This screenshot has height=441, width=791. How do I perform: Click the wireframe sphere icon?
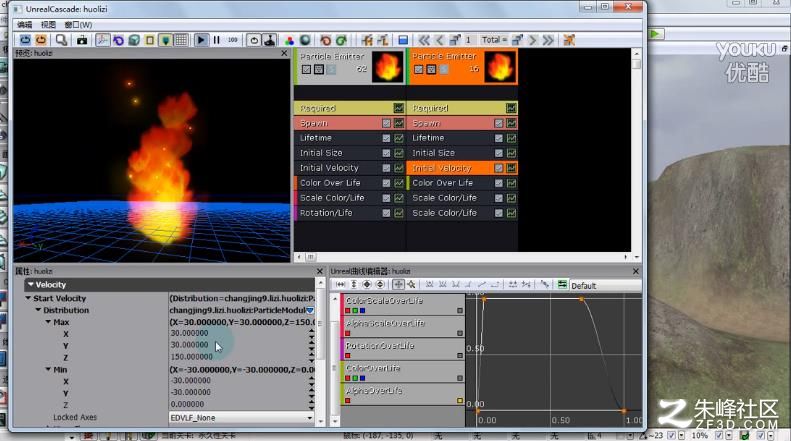305,40
